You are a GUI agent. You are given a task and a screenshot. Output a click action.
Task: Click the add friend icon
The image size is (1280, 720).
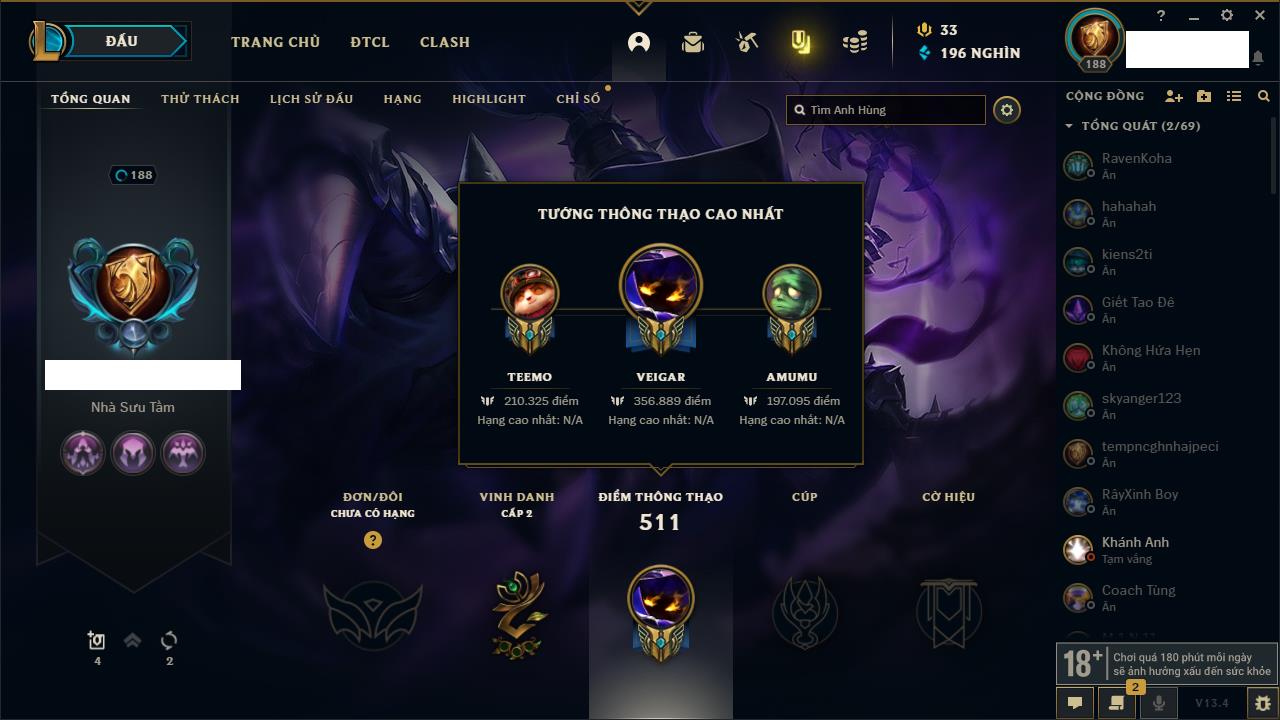click(1174, 96)
